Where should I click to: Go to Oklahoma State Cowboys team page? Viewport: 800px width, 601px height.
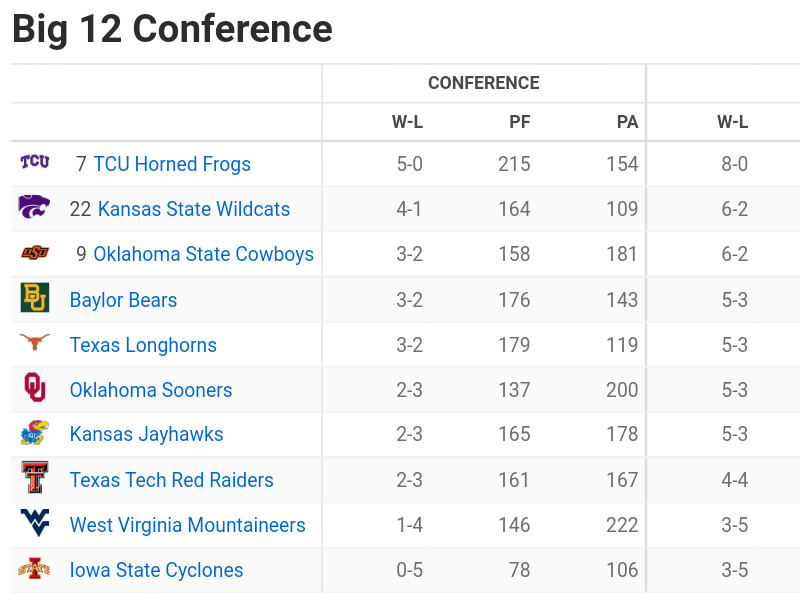[203, 254]
